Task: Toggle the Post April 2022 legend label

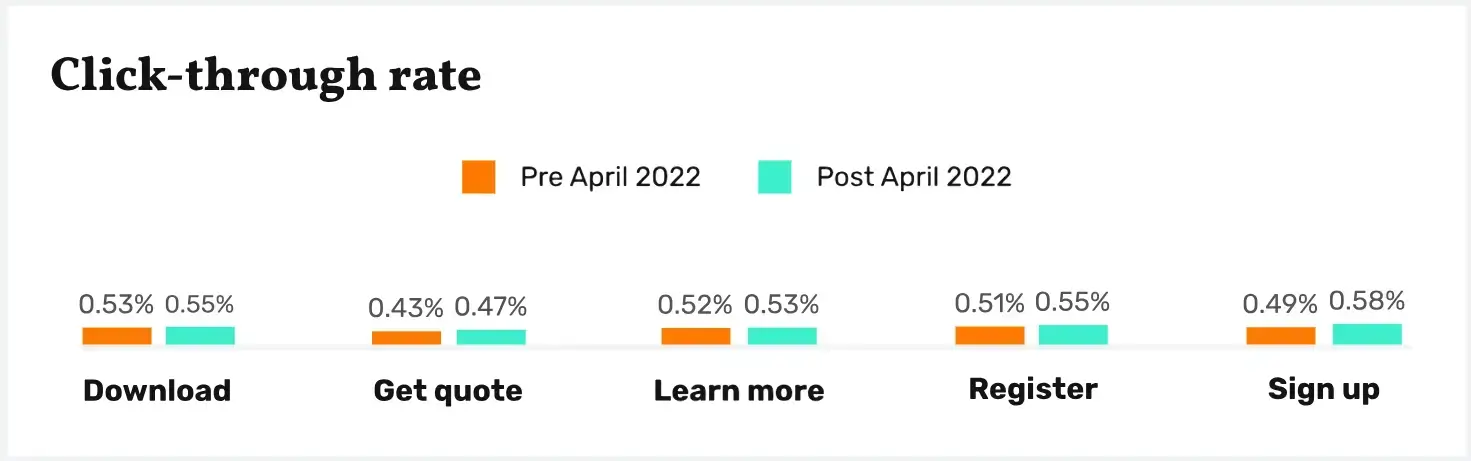Action: click(914, 177)
